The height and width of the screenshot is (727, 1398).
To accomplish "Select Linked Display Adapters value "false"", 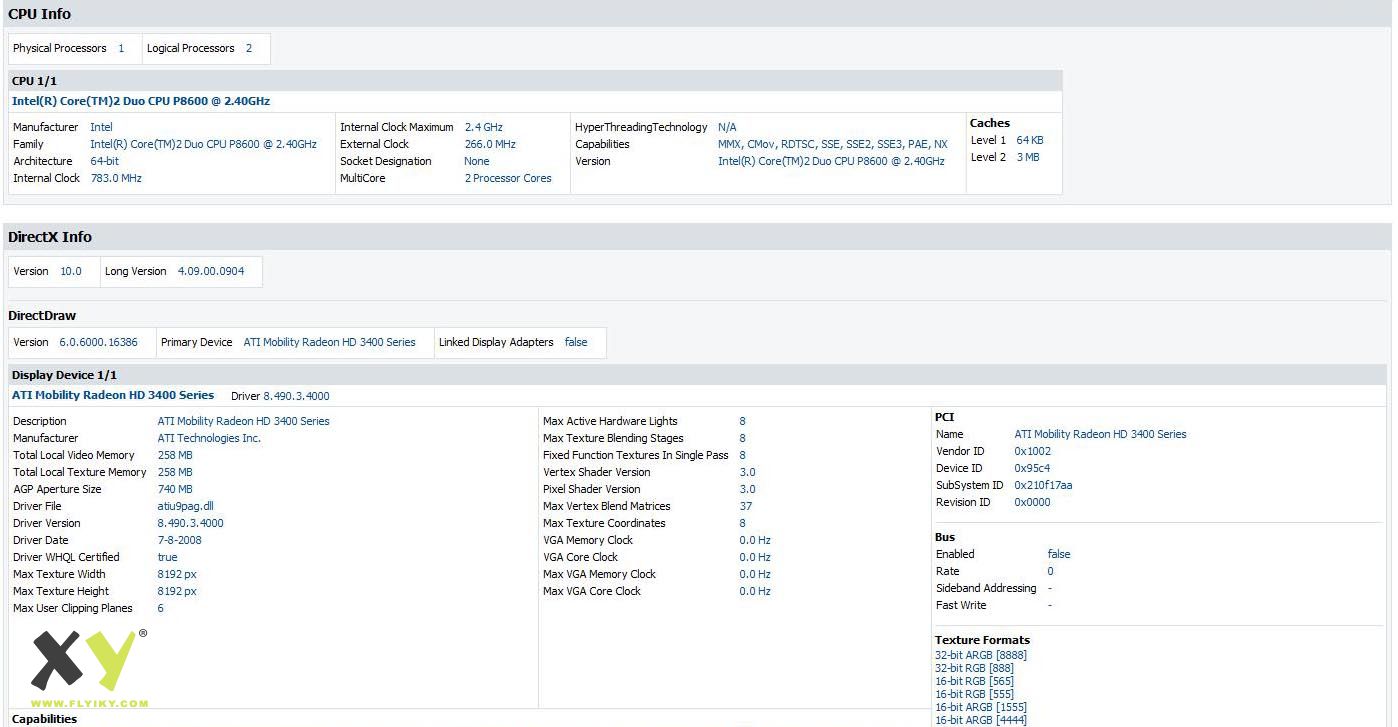I will (x=576, y=342).
